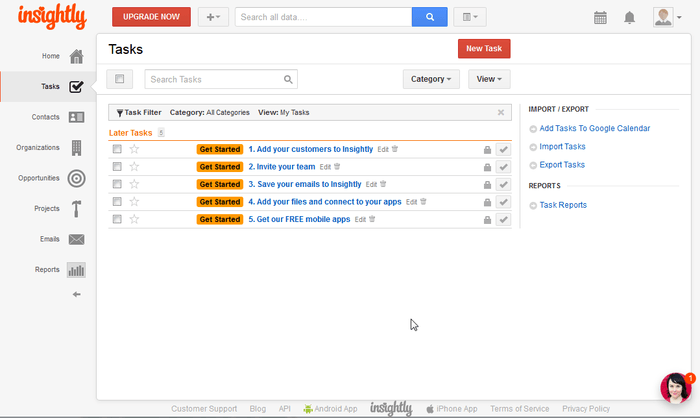This screenshot has height=418, width=700.
Task: Delete 'Save your emails to Insightly' via trash icon
Action: pos(383,184)
